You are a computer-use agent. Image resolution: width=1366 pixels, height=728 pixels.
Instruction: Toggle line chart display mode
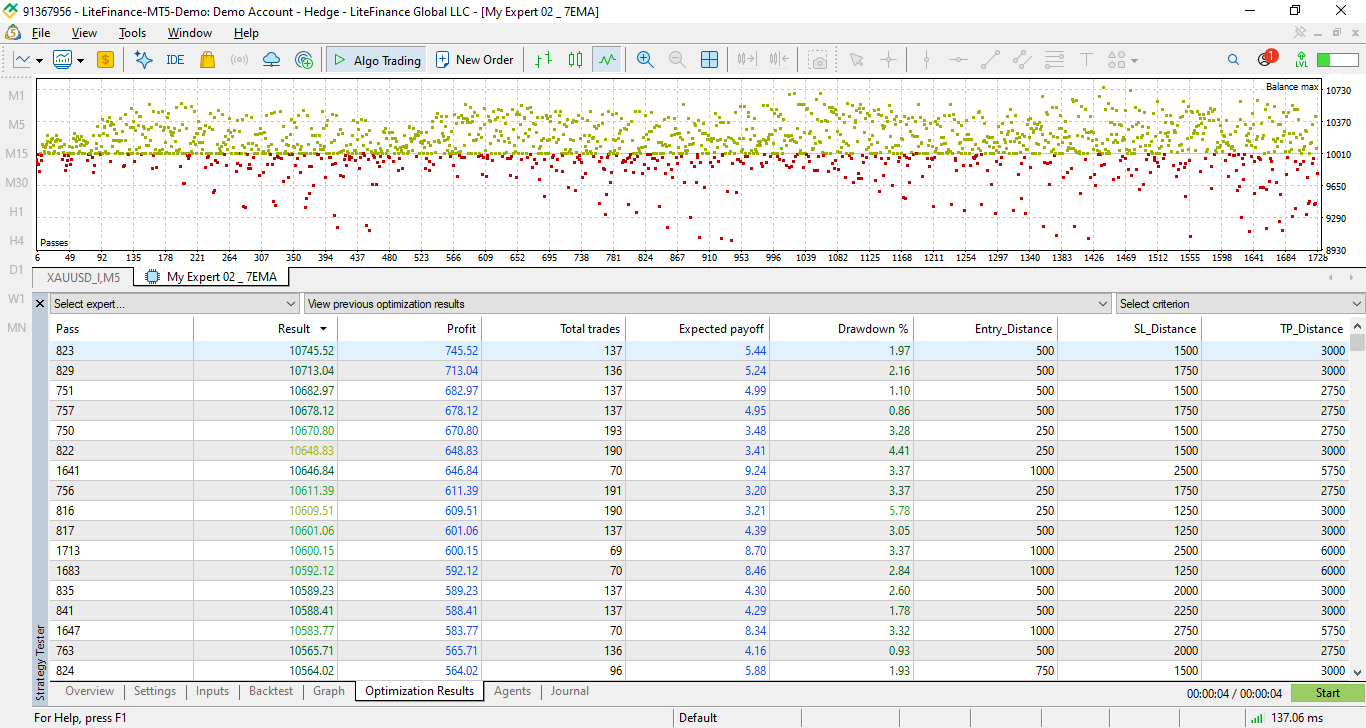tap(607, 60)
